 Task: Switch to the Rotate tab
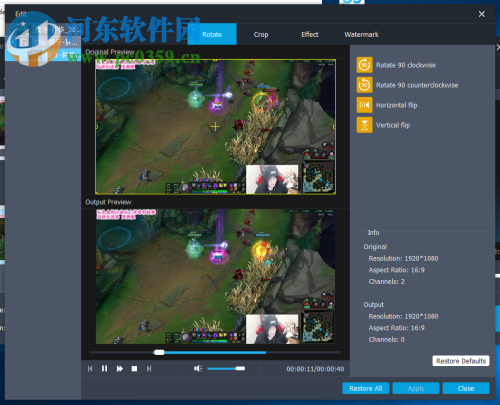point(212,34)
